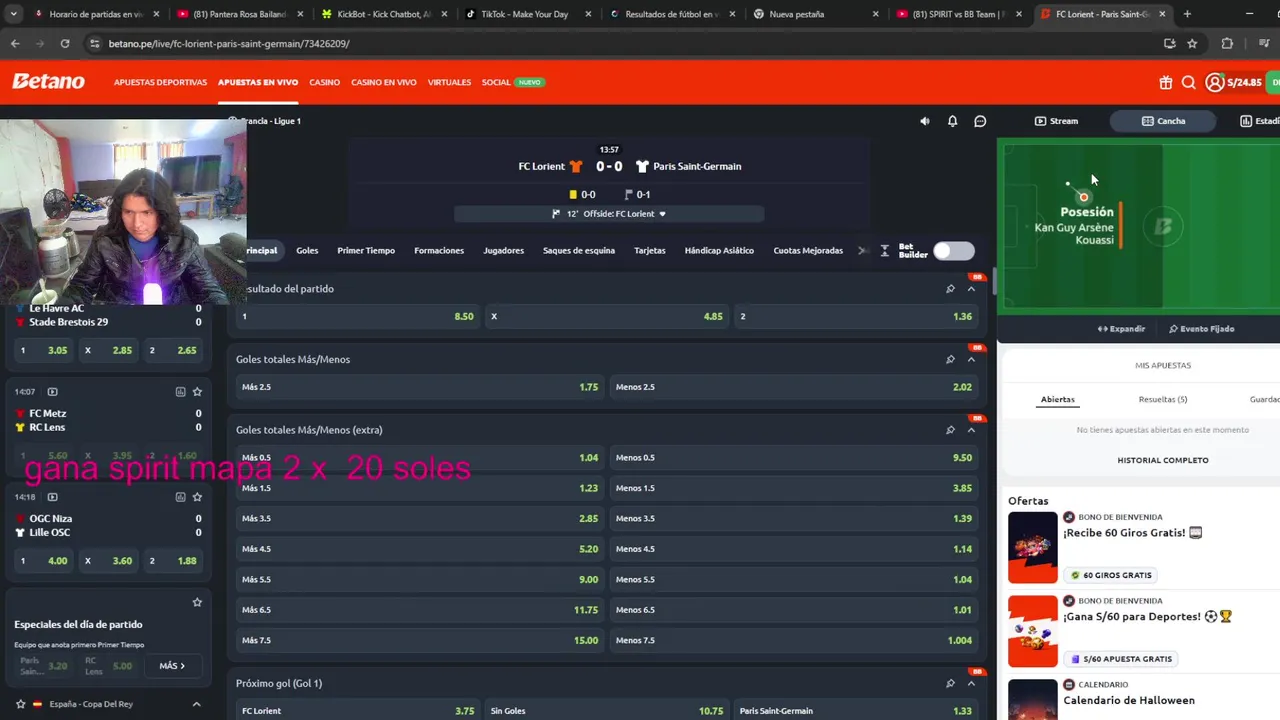
Task: Open the browser extensions puzzle icon
Action: (x=1227, y=44)
